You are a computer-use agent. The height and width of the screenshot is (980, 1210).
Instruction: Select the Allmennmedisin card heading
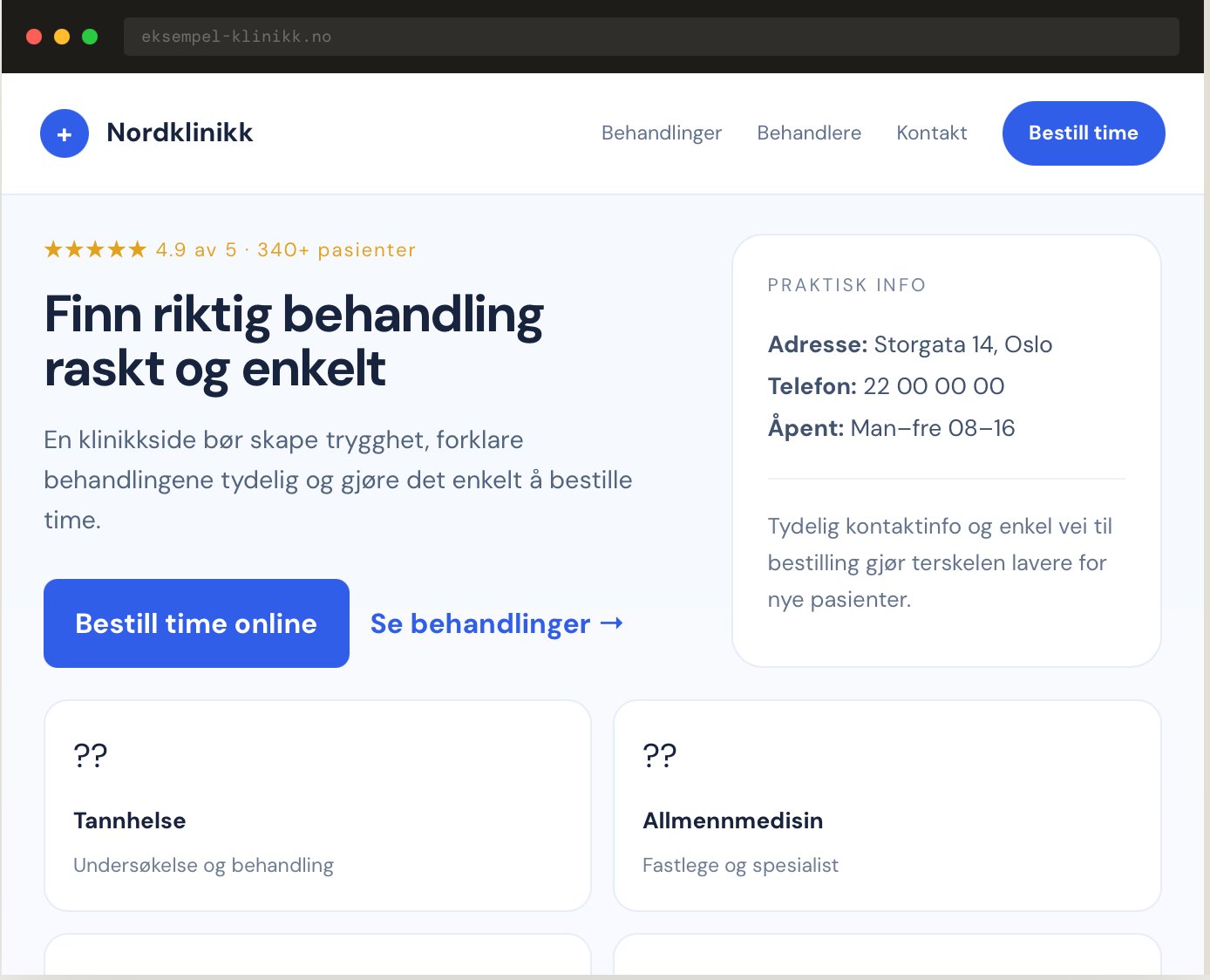[x=733, y=820]
